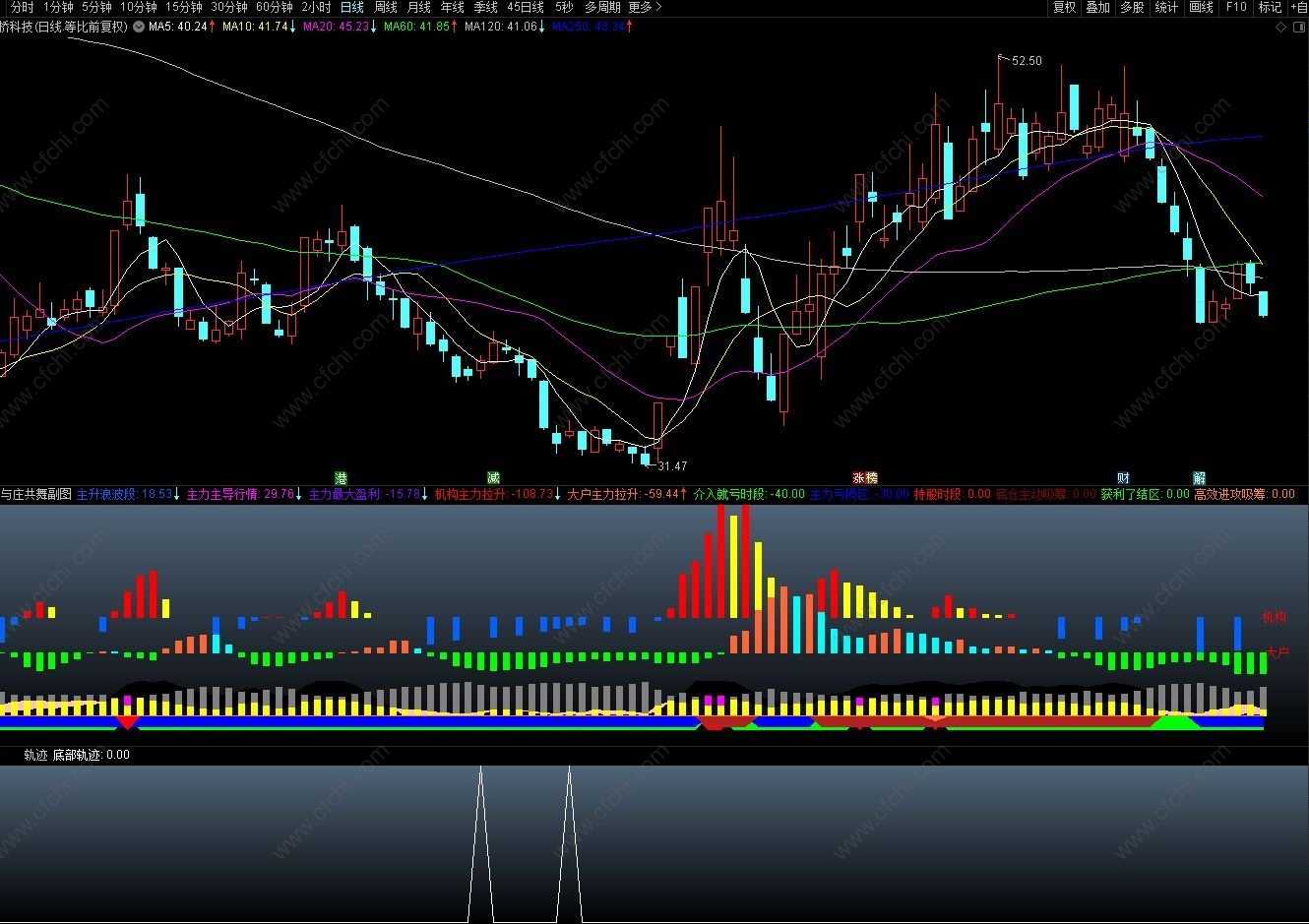Select the 日线 daily period

click(x=351, y=7)
